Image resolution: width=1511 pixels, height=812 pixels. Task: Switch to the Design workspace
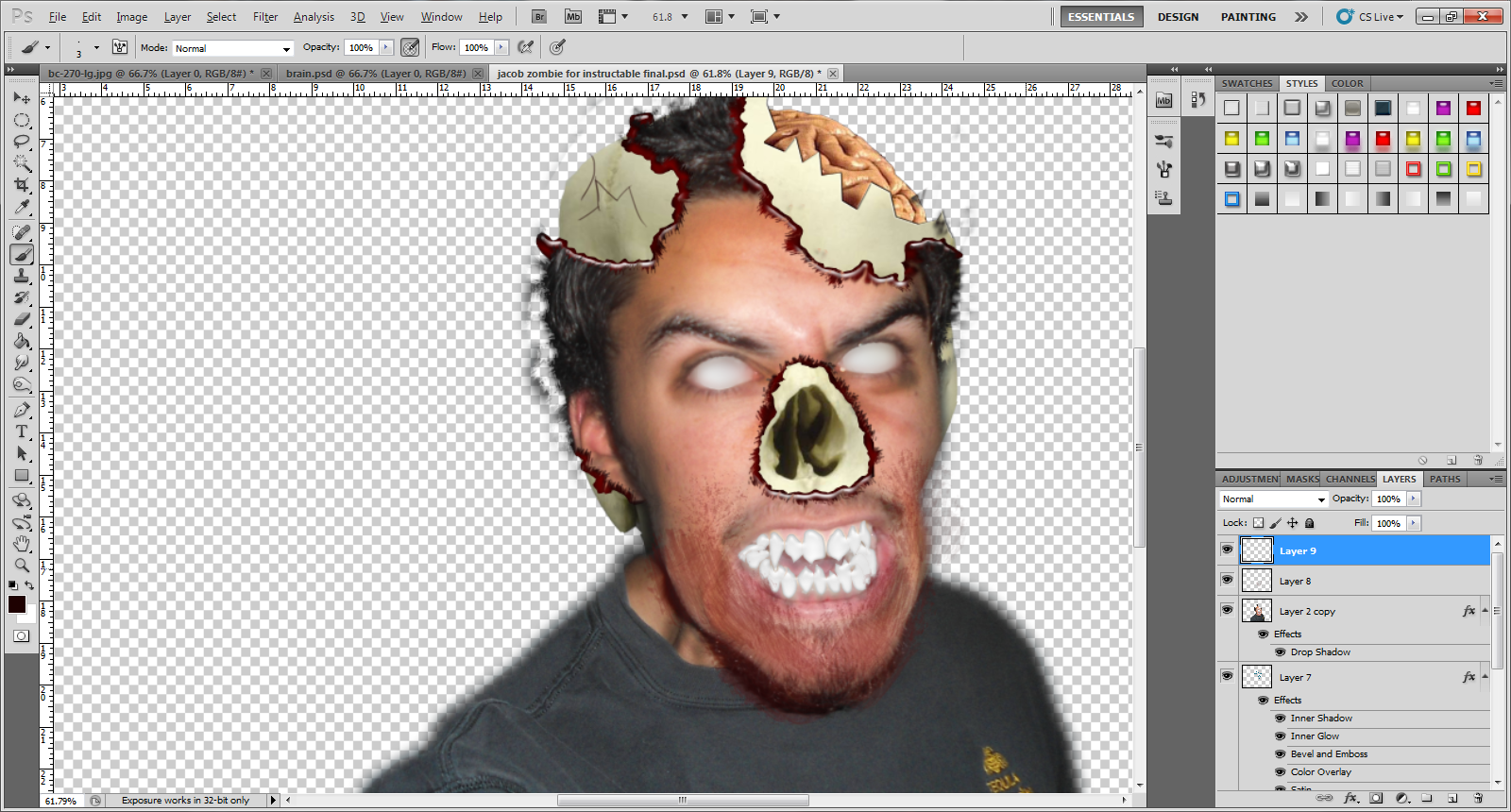[x=1178, y=17]
